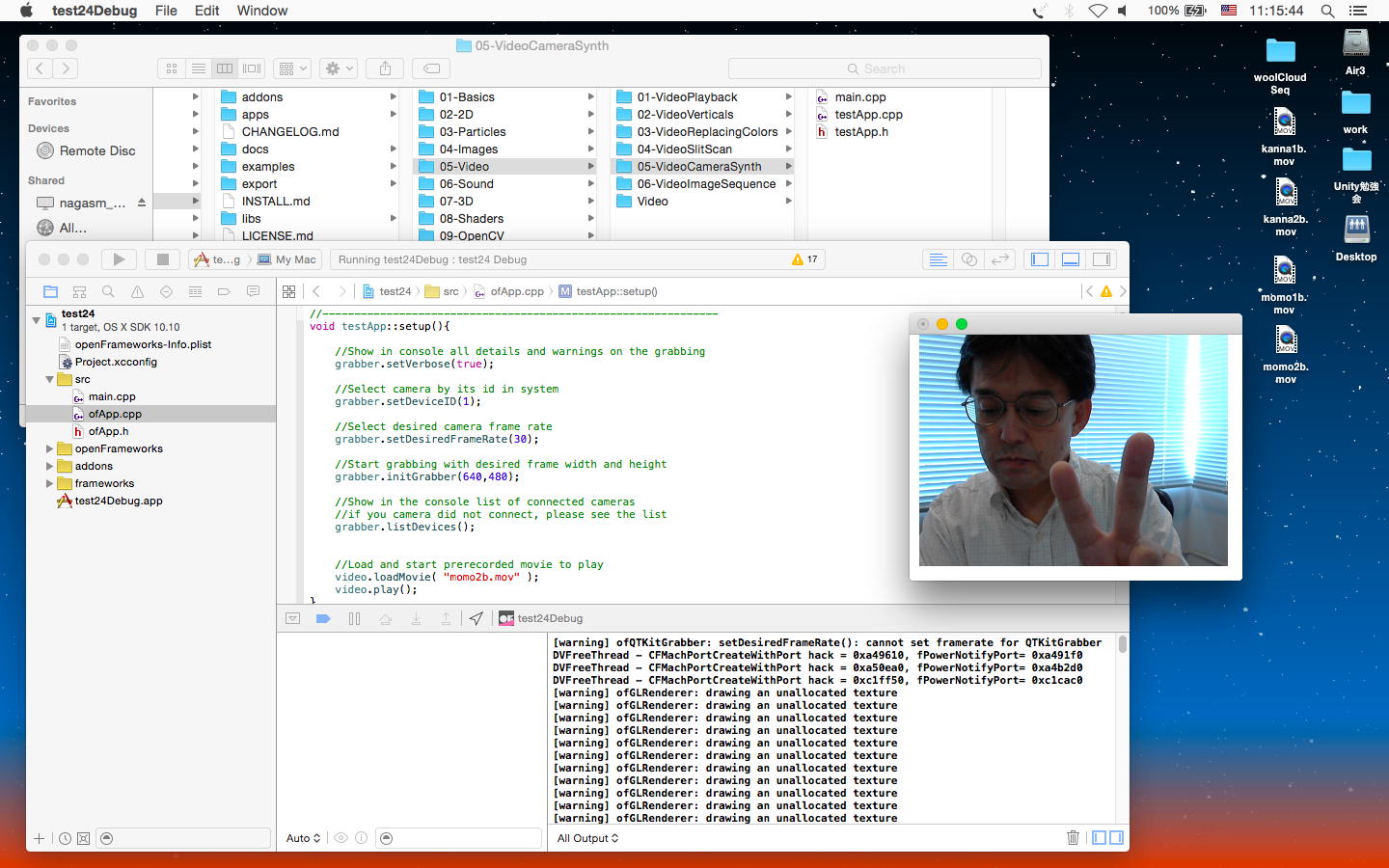Pause program execution in debug bar

click(x=354, y=618)
